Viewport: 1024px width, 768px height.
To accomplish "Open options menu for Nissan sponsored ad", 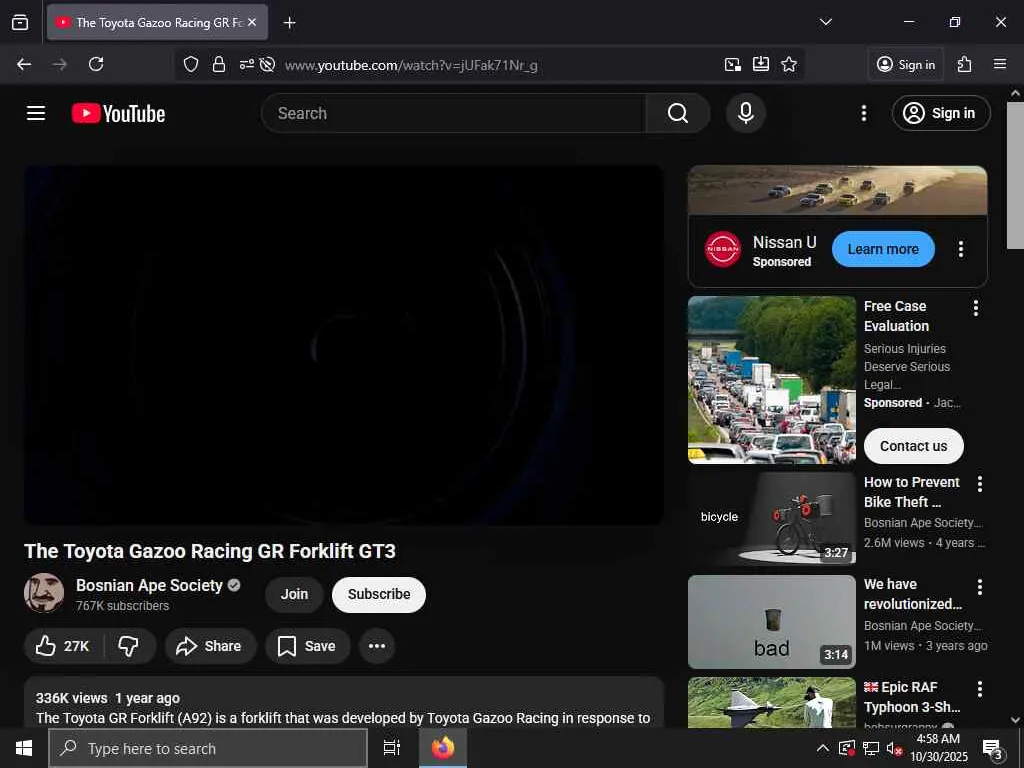I will (961, 249).
